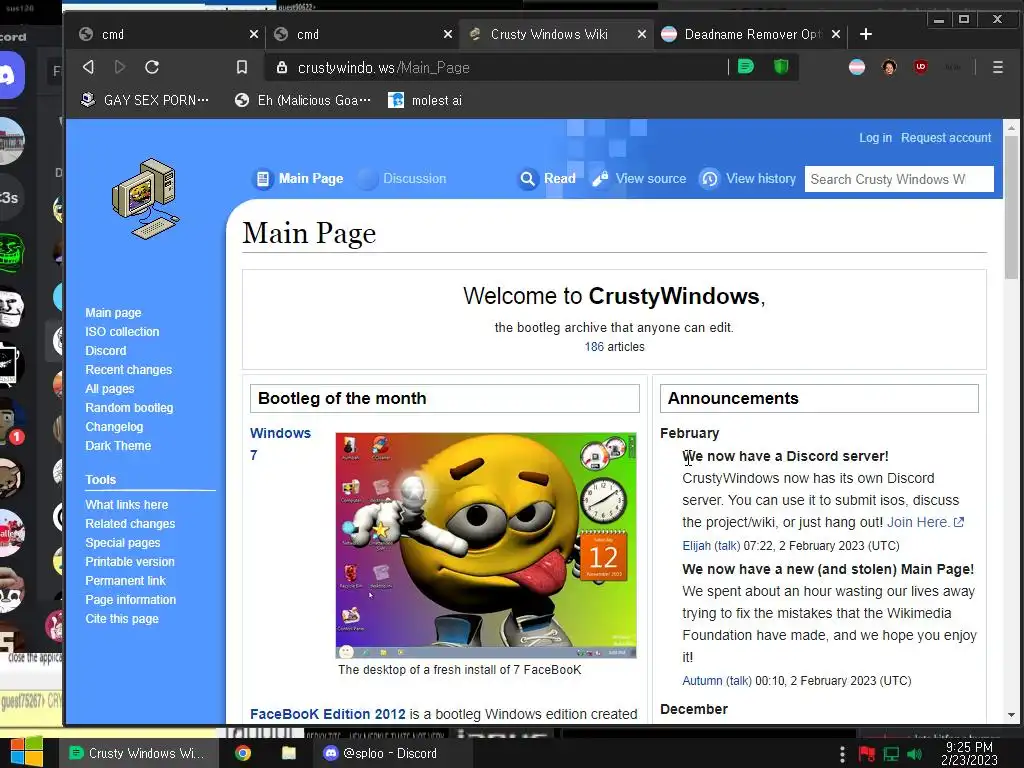Screen dimensions: 1024x768
Task: Open the molest ai bookmark
Action: pyautogui.click(x=425, y=100)
